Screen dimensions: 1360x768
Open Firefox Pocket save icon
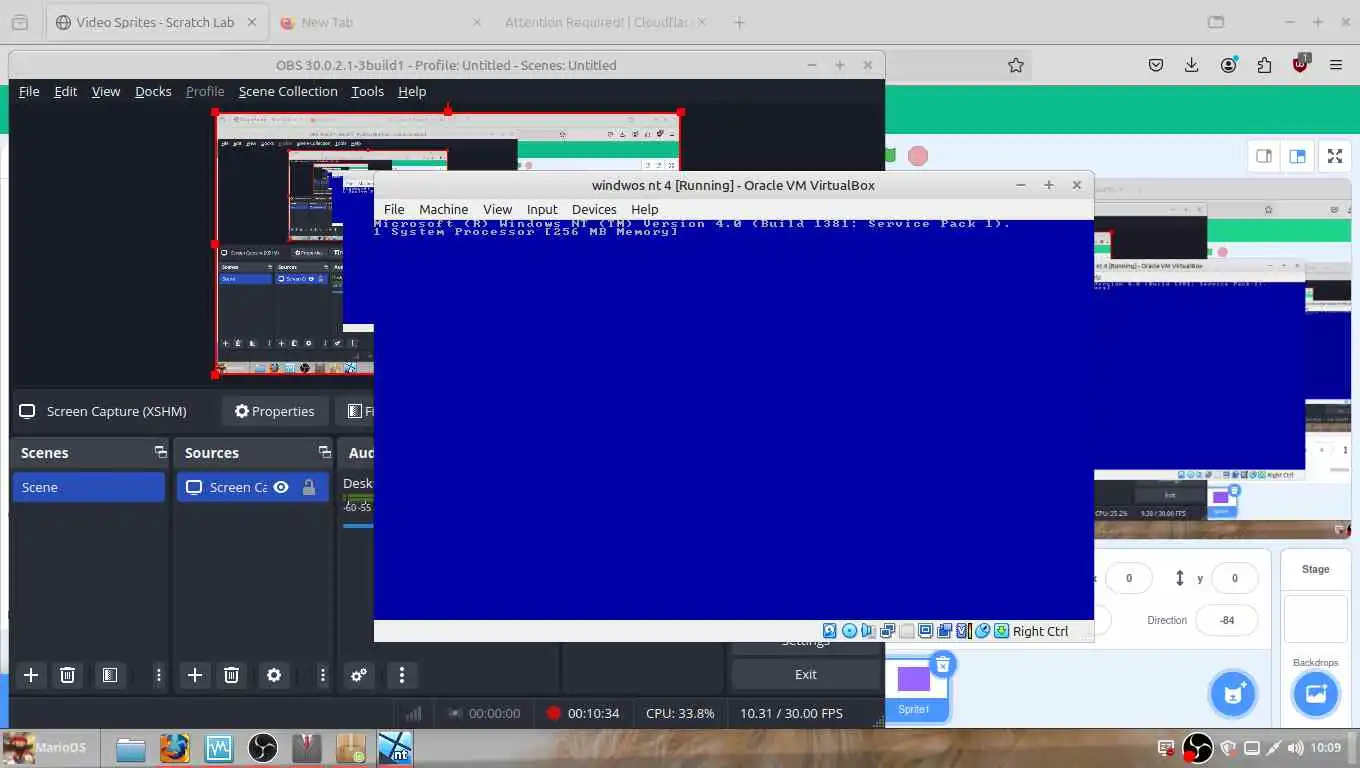[x=1155, y=65]
